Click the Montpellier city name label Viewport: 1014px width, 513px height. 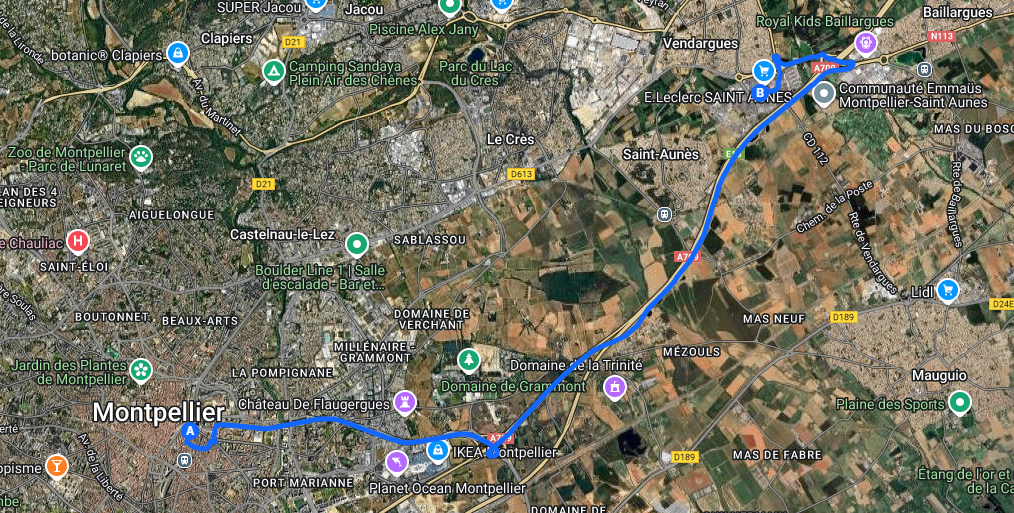pos(158,412)
